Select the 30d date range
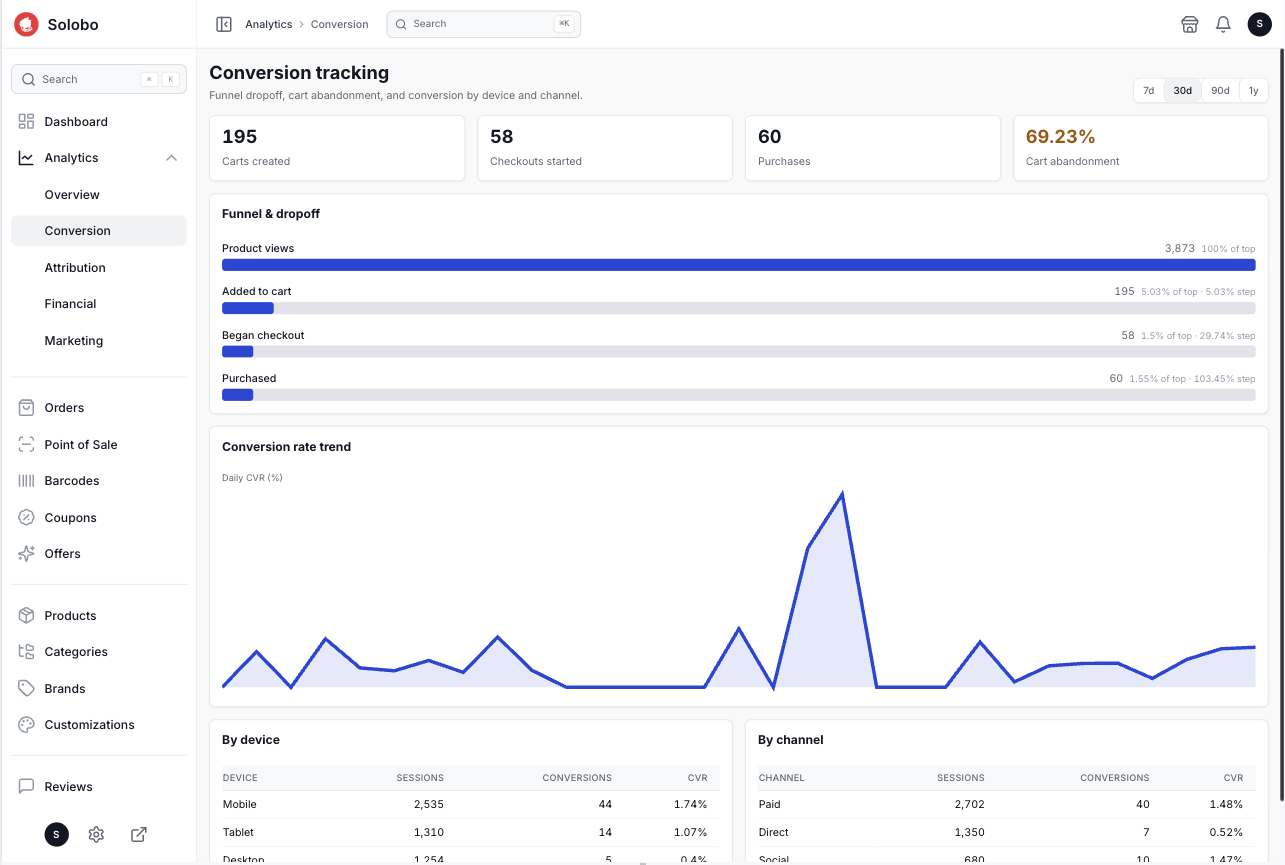The image size is (1285, 865). click(1183, 91)
